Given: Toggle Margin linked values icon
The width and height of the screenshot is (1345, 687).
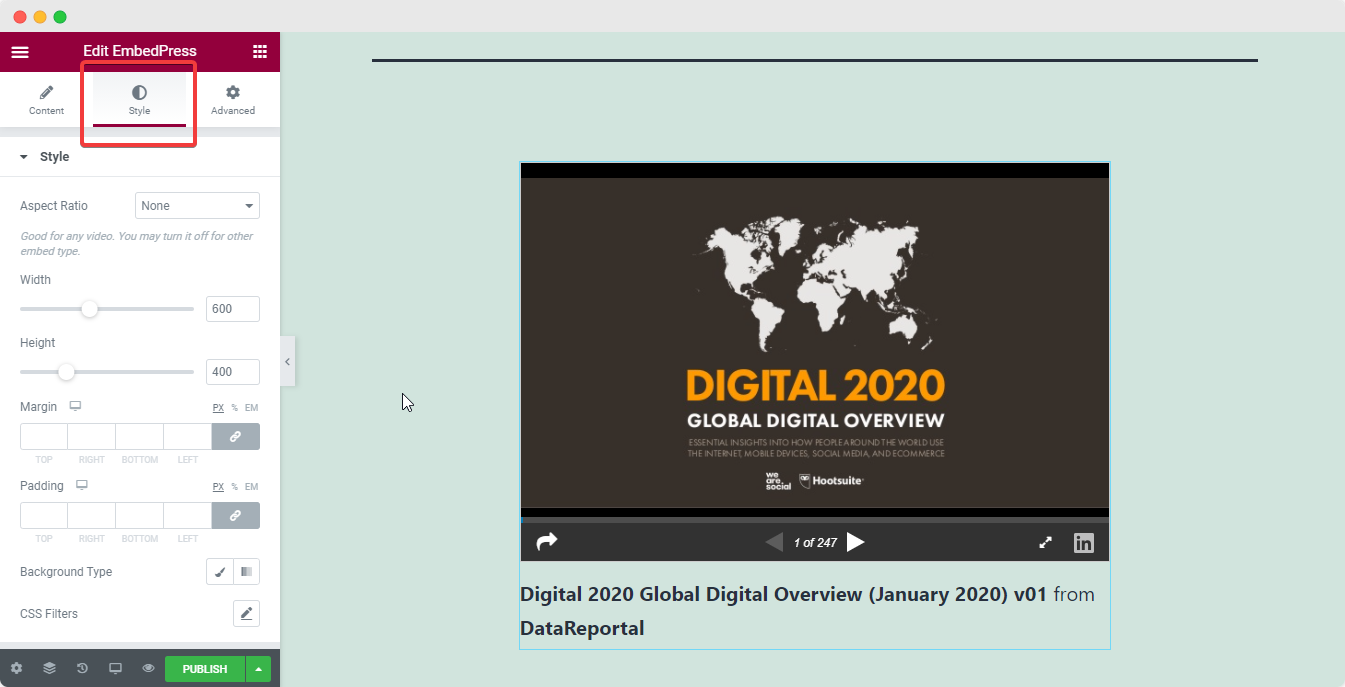Looking at the screenshot, I should pyautogui.click(x=236, y=437).
